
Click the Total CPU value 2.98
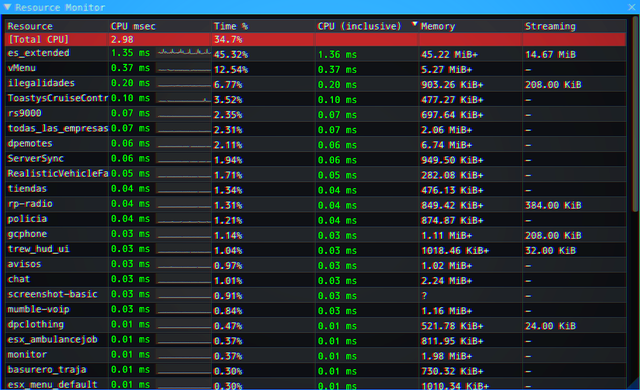(122, 40)
